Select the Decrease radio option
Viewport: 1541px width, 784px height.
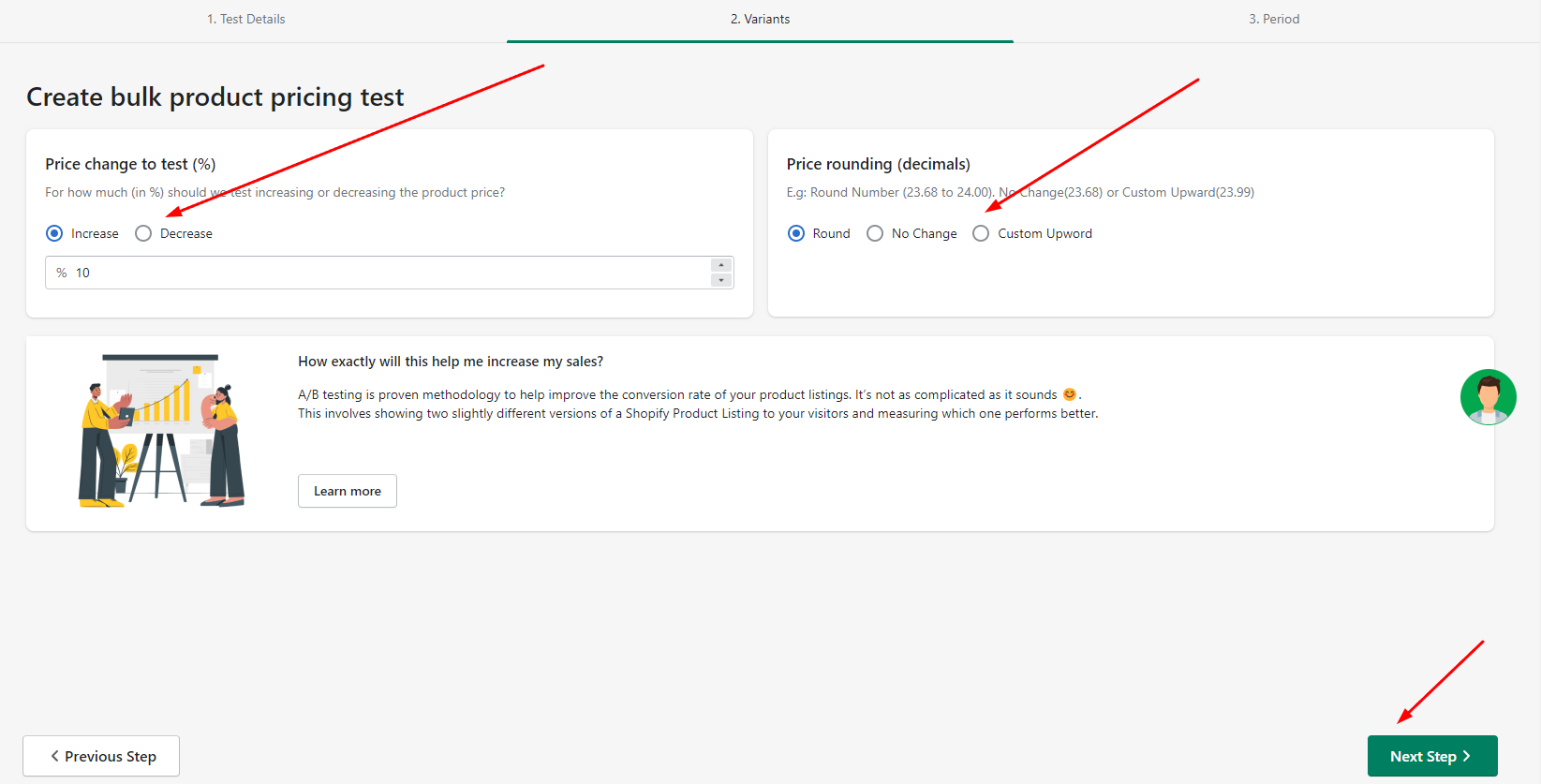pyautogui.click(x=143, y=233)
